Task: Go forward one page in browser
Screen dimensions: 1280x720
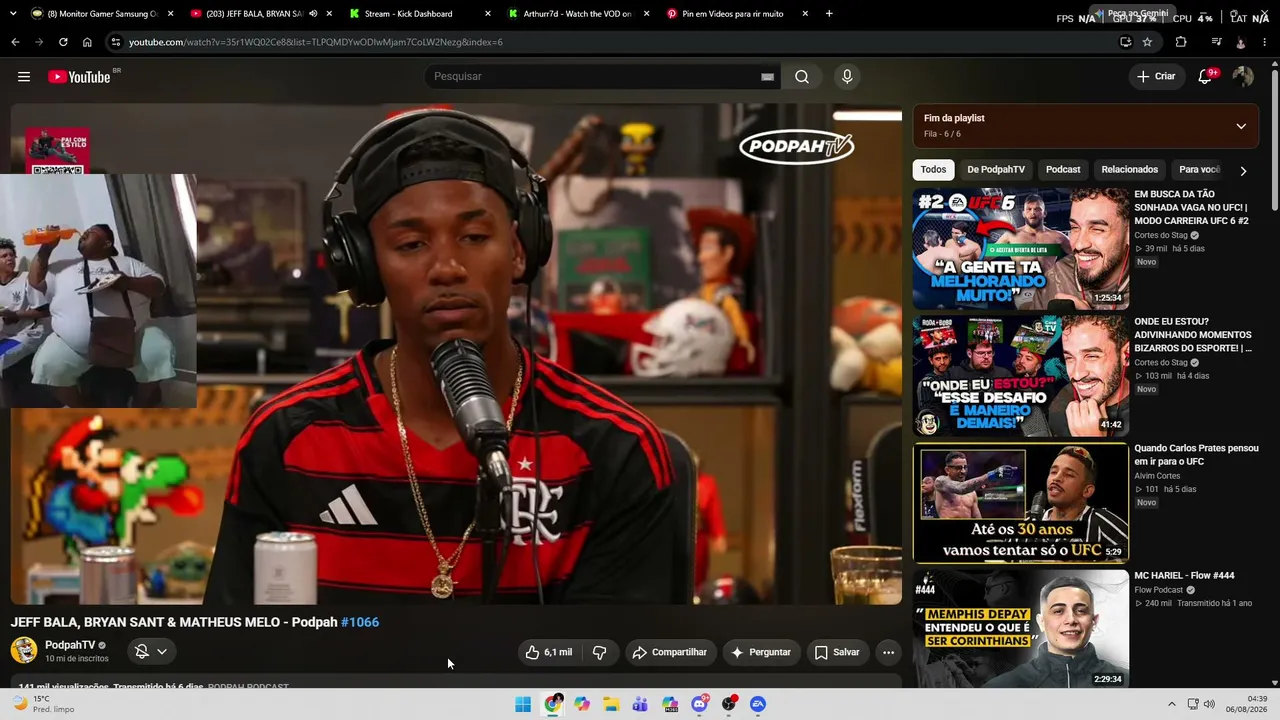Action: coord(39,42)
